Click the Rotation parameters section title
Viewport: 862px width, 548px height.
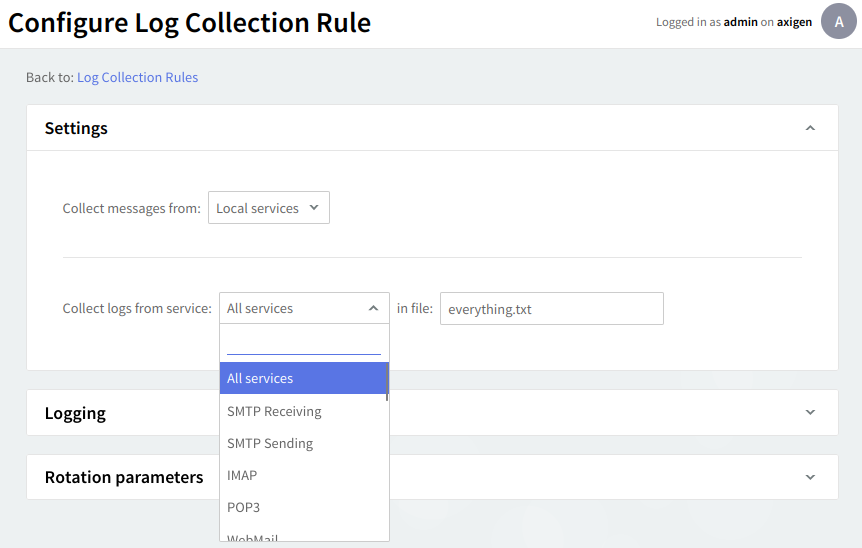(124, 477)
